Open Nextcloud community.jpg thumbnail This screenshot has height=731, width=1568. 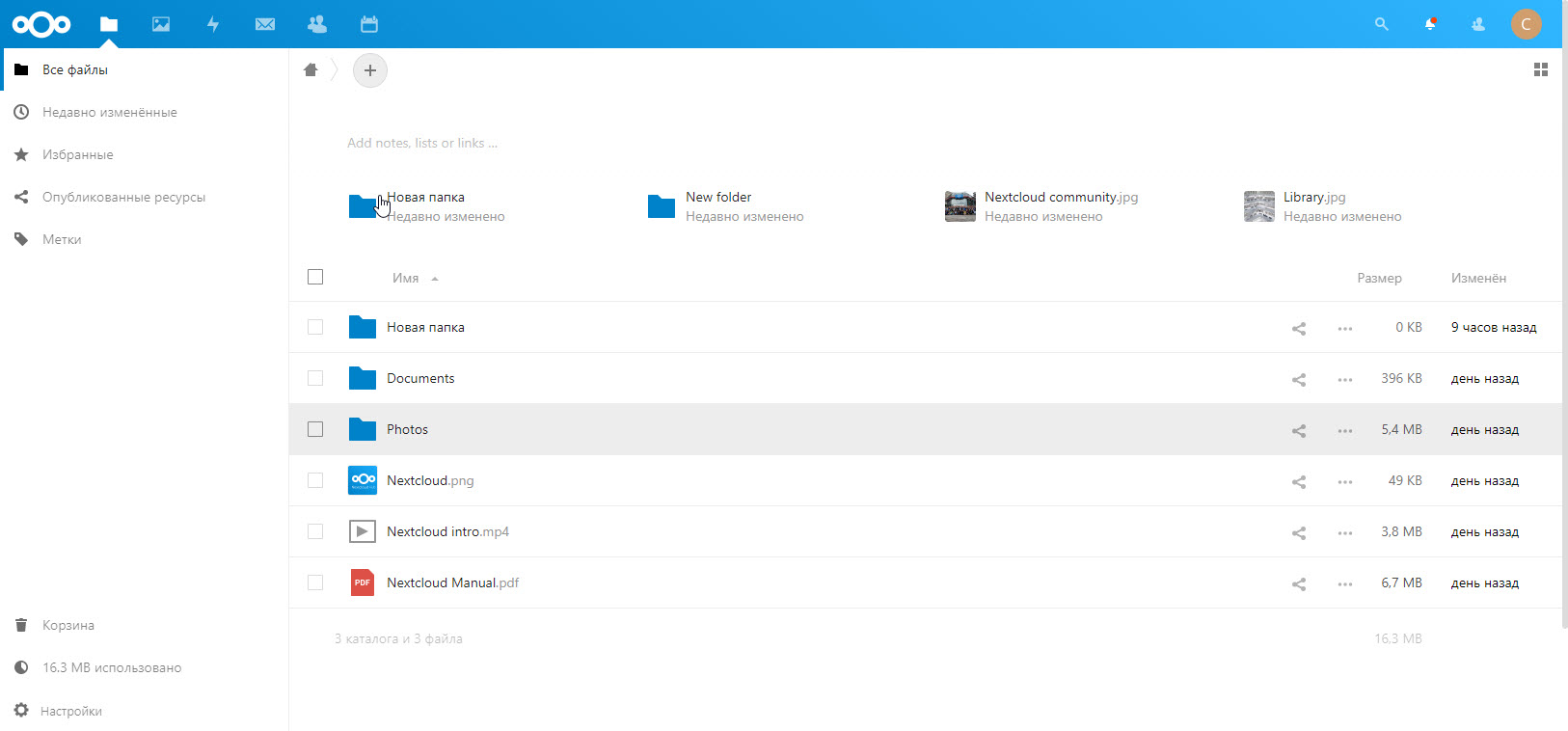pyautogui.click(x=960, y=206)
